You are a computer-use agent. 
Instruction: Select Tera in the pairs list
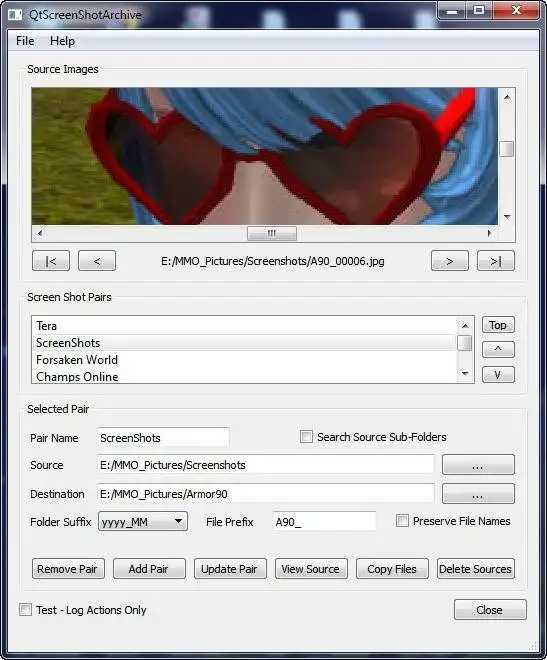pos(244,326)
